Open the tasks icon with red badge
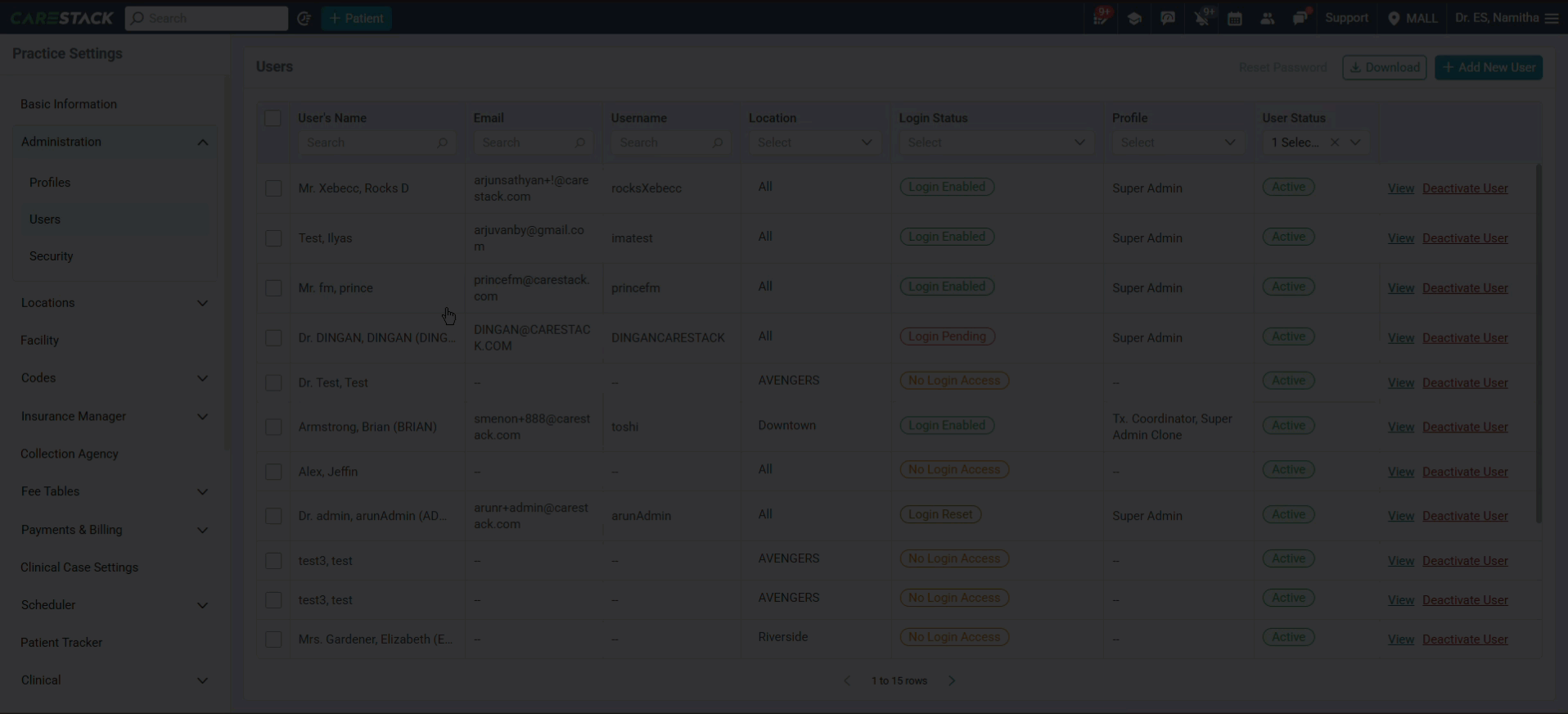 1101,18
